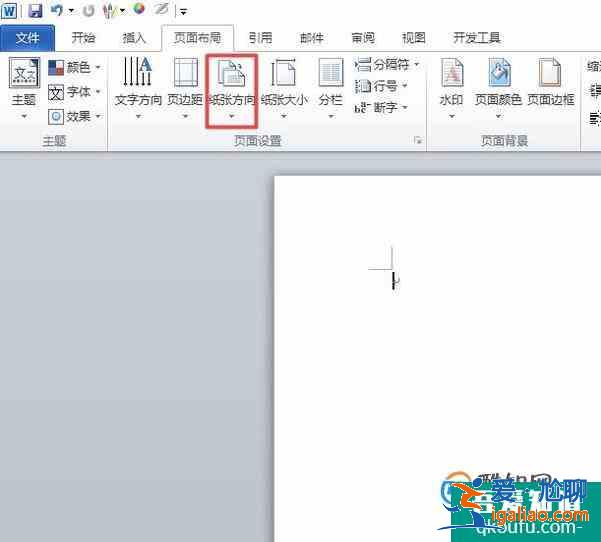The width and height of the screenshot is (601, 542).
Task: Open the 页面设置 dialog launcher
Action: (418, 140)
